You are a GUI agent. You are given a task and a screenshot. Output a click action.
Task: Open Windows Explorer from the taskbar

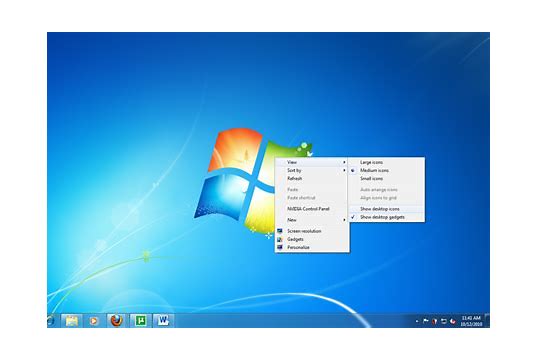pyautogui.click(x=72, y=321)
